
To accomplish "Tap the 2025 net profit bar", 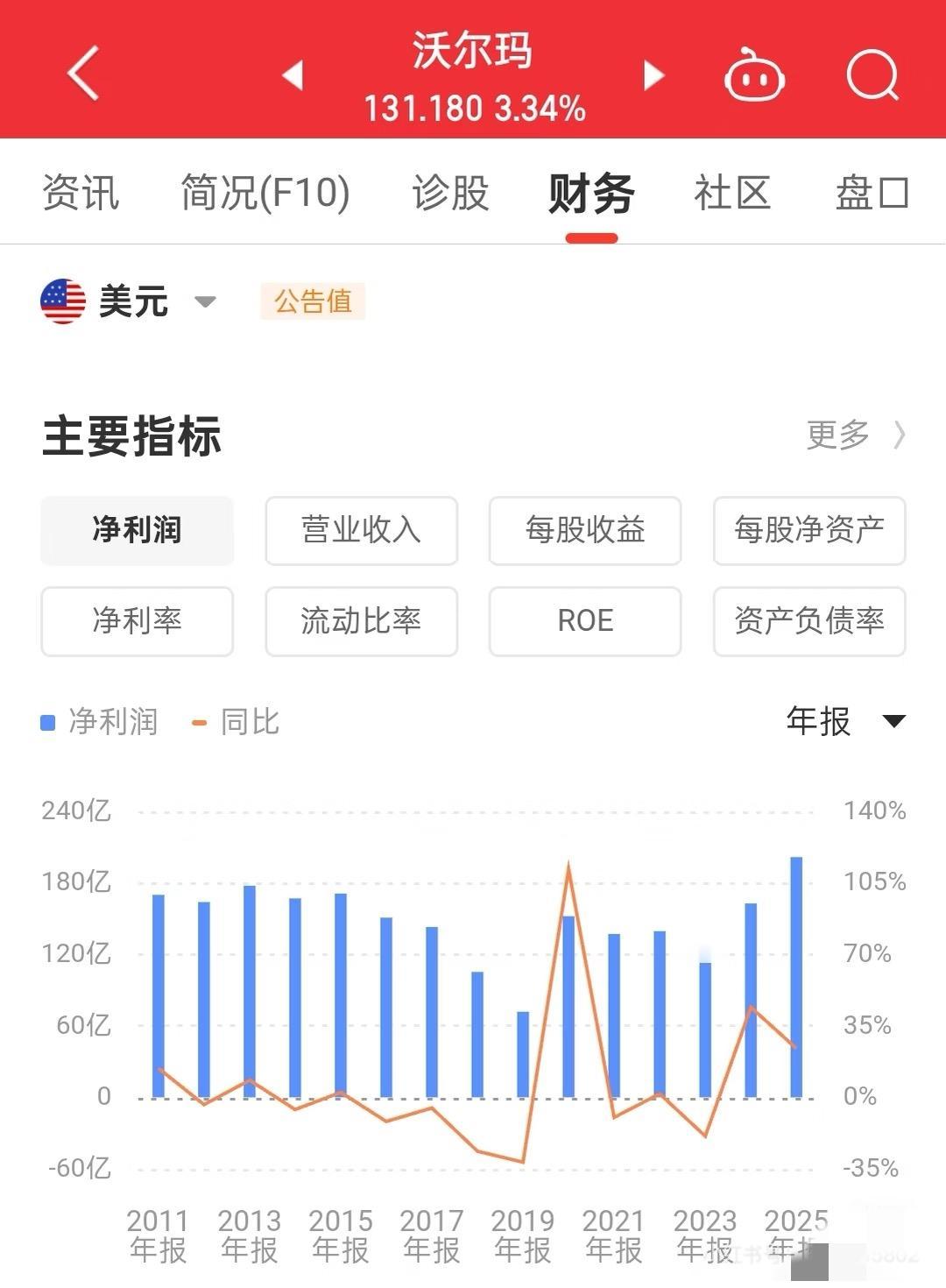I will (796, 977).
